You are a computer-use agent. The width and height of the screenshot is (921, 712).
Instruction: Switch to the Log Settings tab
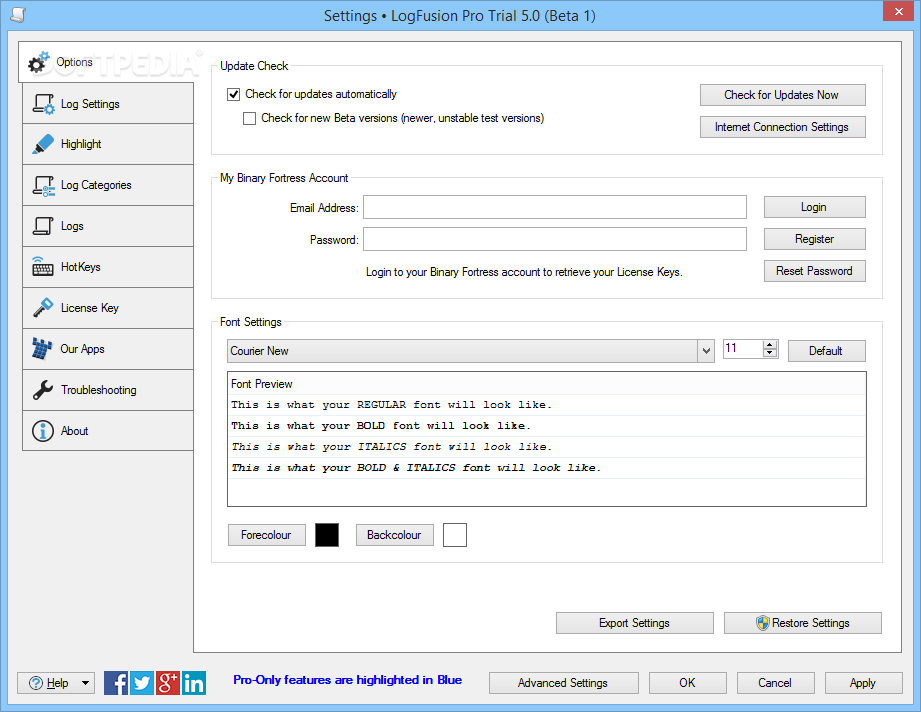(x=108, y=103)
